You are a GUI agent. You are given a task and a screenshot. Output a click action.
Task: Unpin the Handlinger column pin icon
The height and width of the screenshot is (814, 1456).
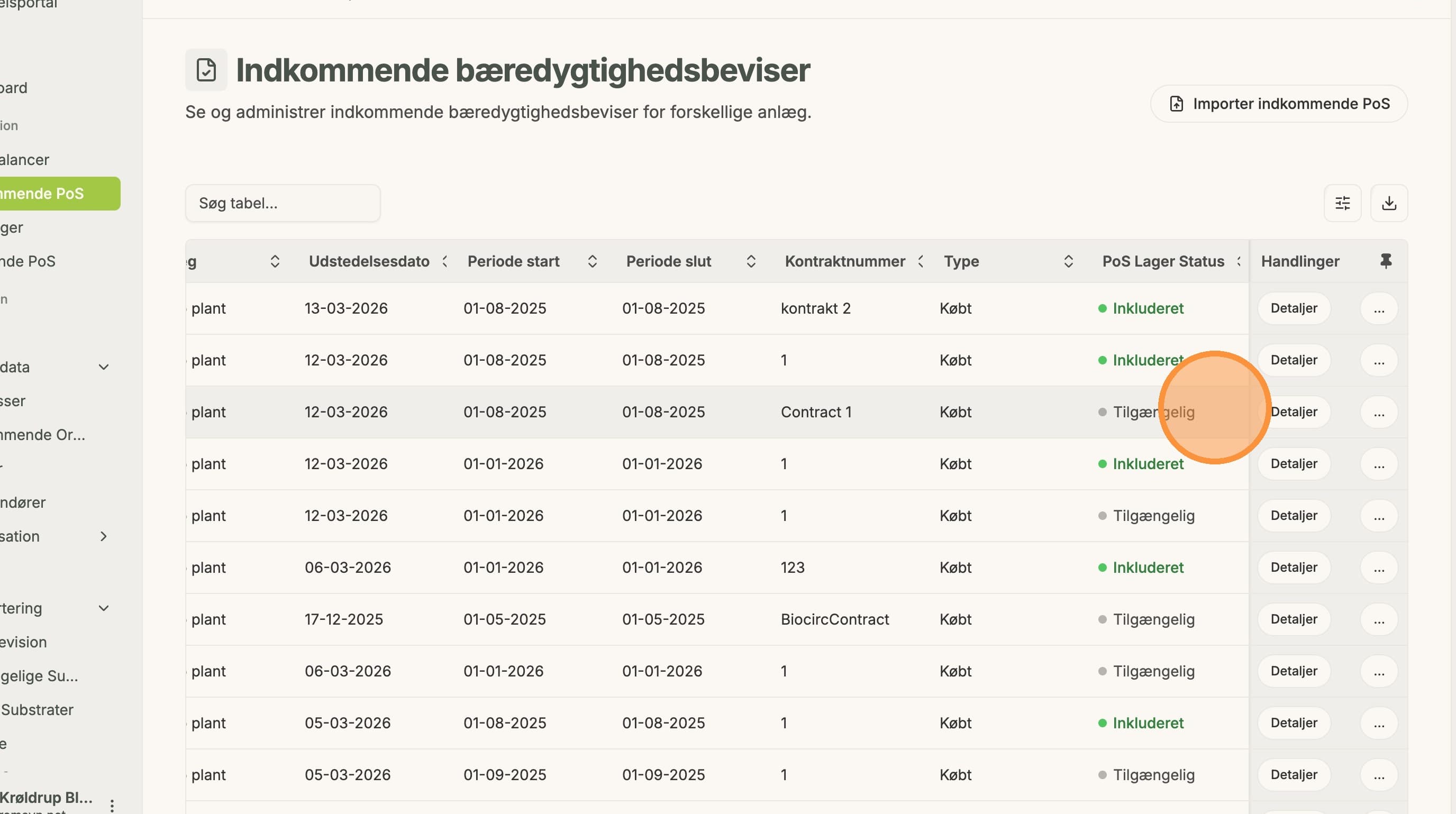(1385, 261)
